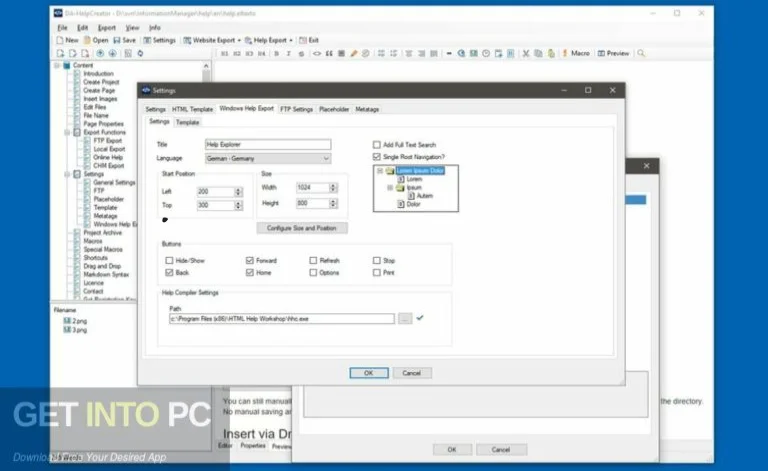
Task: Click the move page down arrow icon
Action: coord(113,53)
